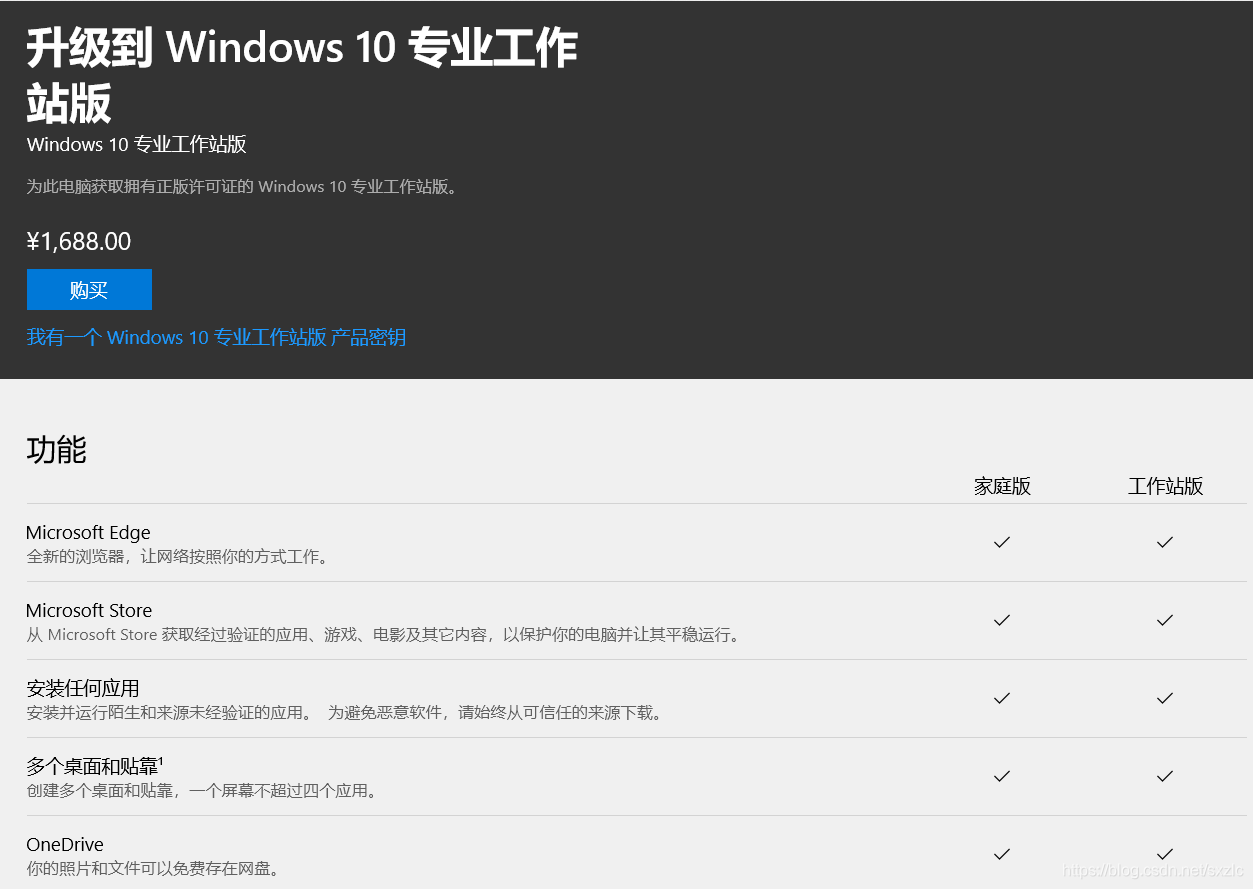Click the 为此电脑获取拥有正版许可证的 description line
This screenshot has height=889, width=1253.
point(242,187)
